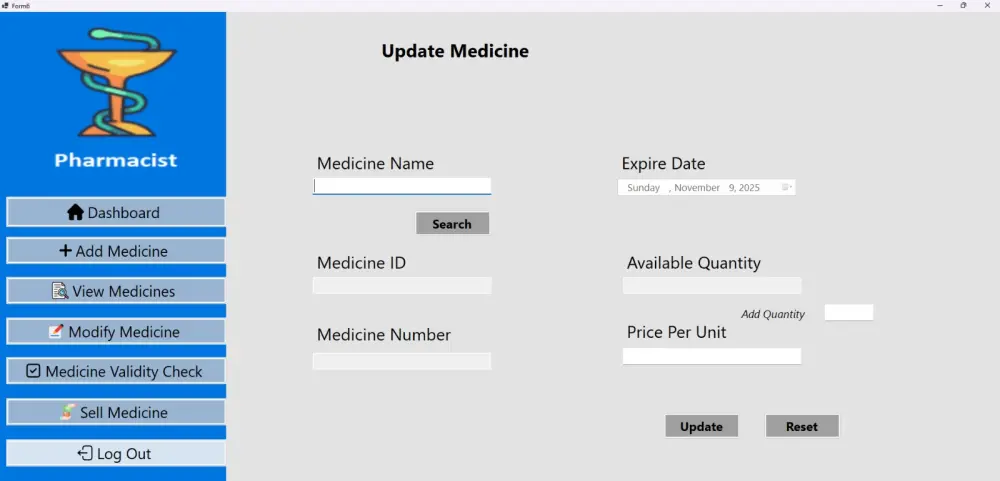Select the Price Per Unit field
Viewport: 1000px width, 481px height.
(x=711, y=356)
